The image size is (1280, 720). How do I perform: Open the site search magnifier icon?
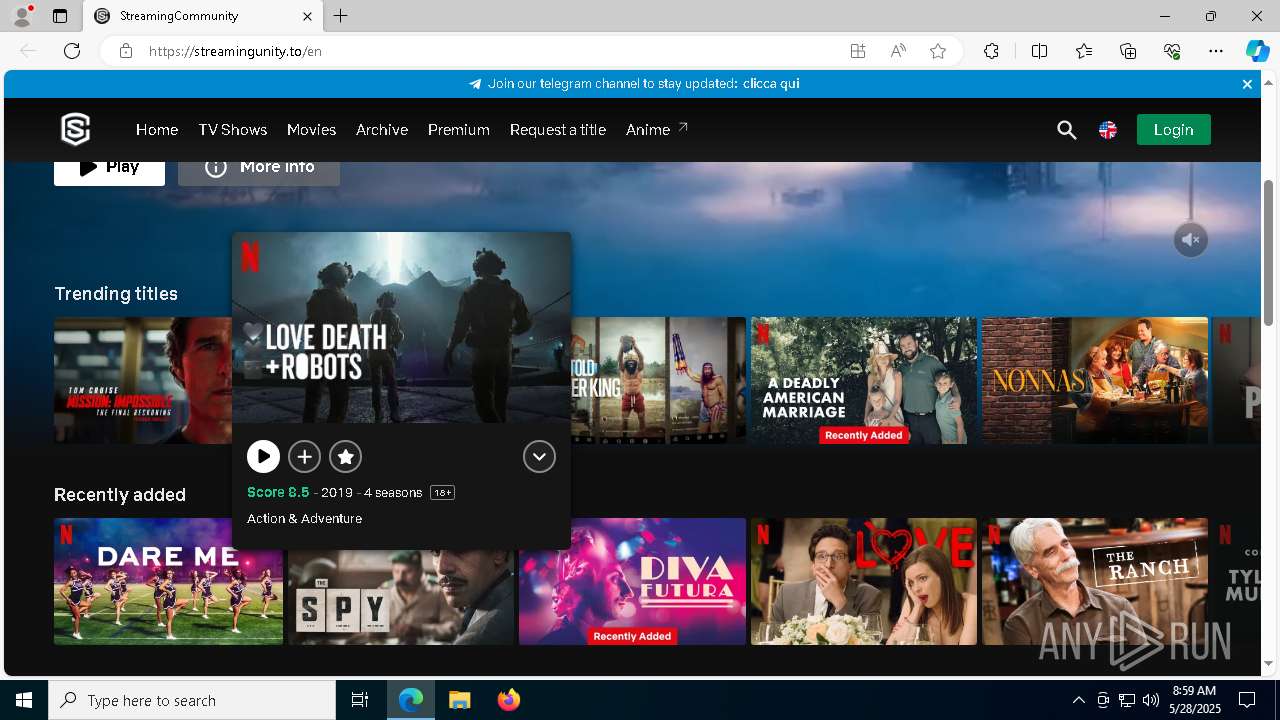(x=1066, y=130)
